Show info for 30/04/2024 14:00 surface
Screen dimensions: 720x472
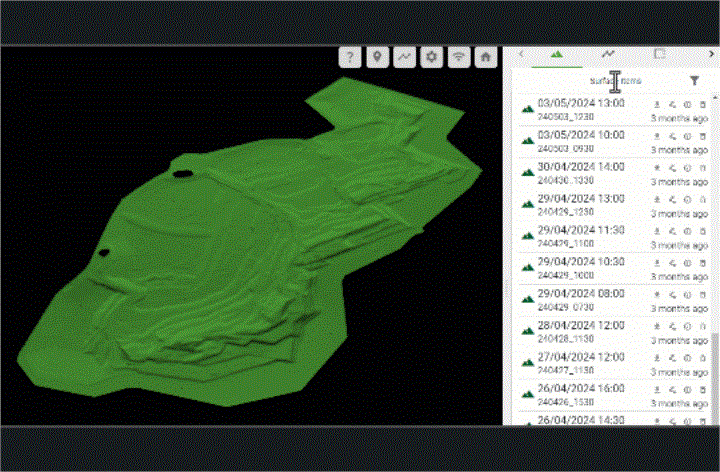tap(688, 167)
